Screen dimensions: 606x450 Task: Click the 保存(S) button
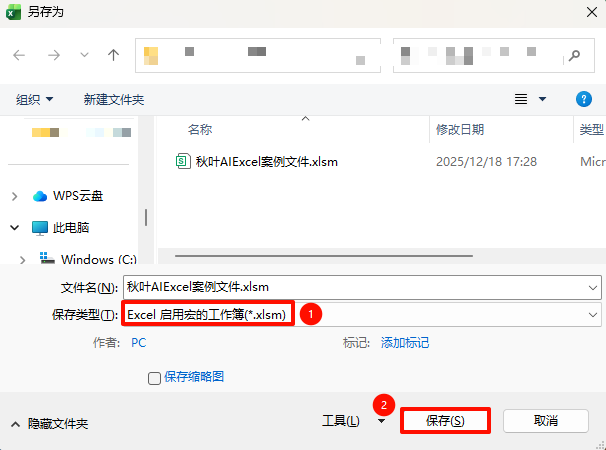(x=445, y=421)
